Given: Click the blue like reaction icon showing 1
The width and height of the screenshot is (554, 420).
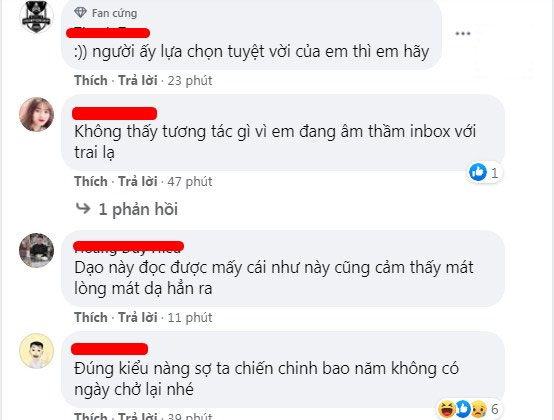Looking at the screenshot, I should pyautogui.click(x=478, y=172).
